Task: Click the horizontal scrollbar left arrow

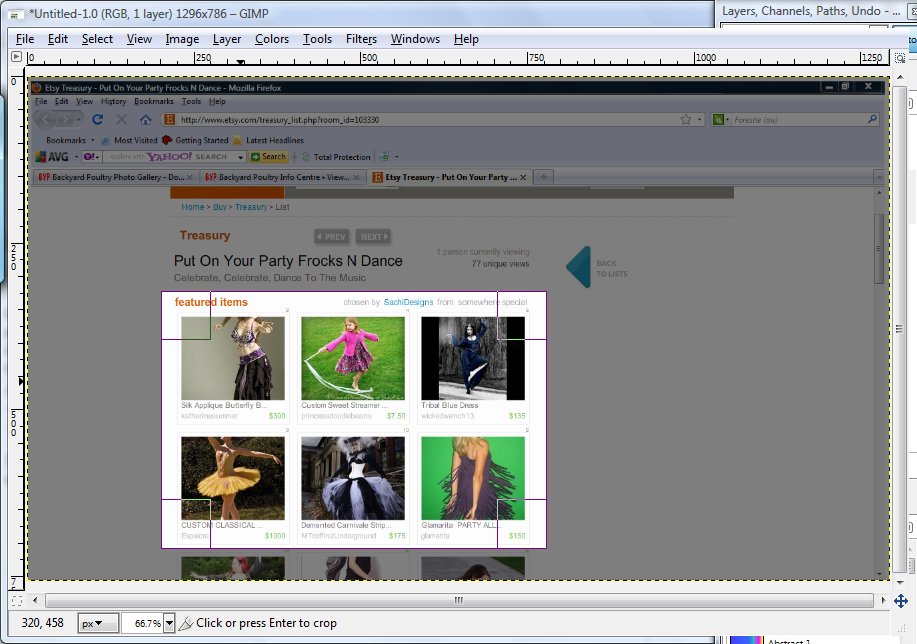Action: click(35, 600)
